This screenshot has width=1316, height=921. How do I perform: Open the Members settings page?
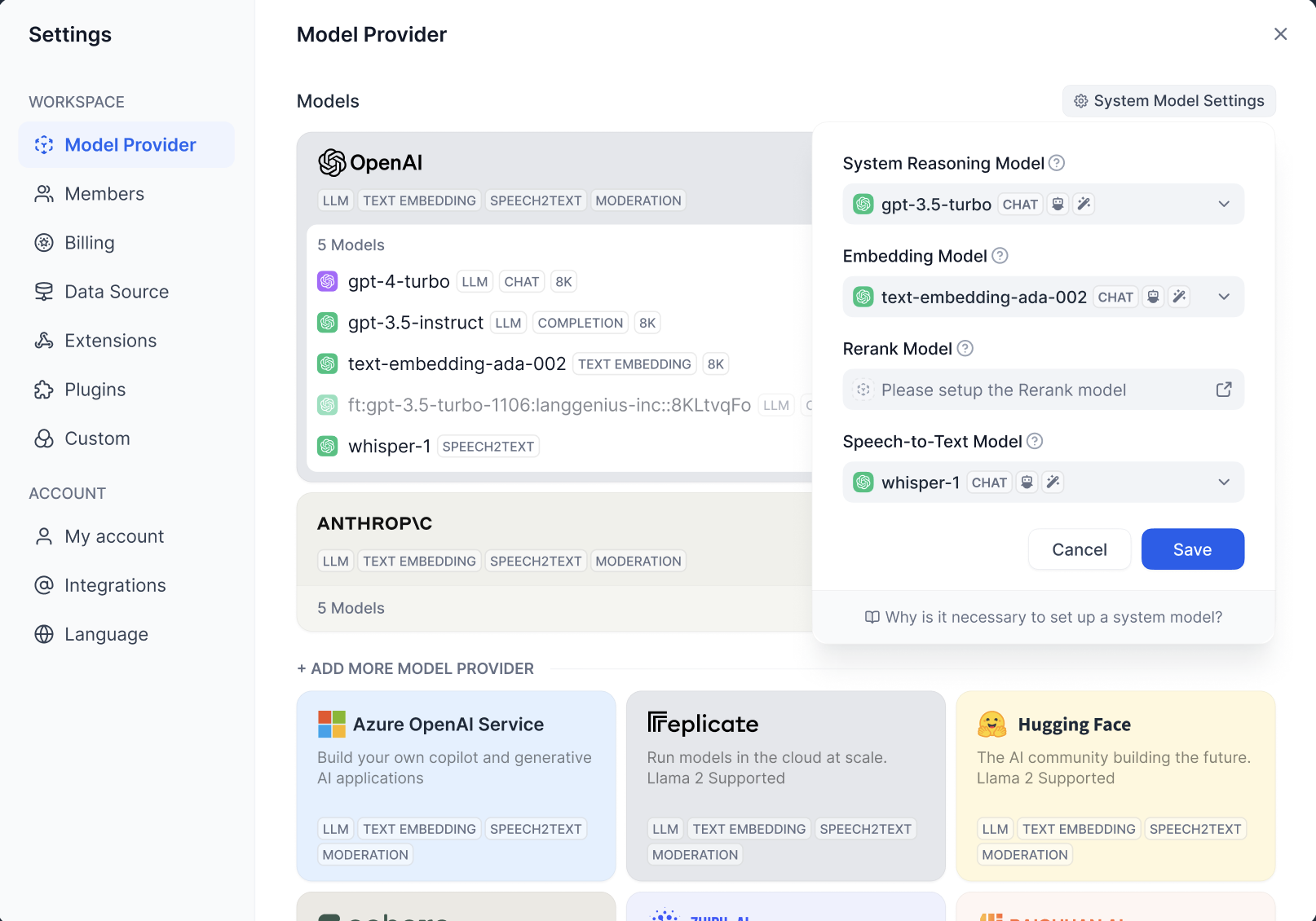104,194
